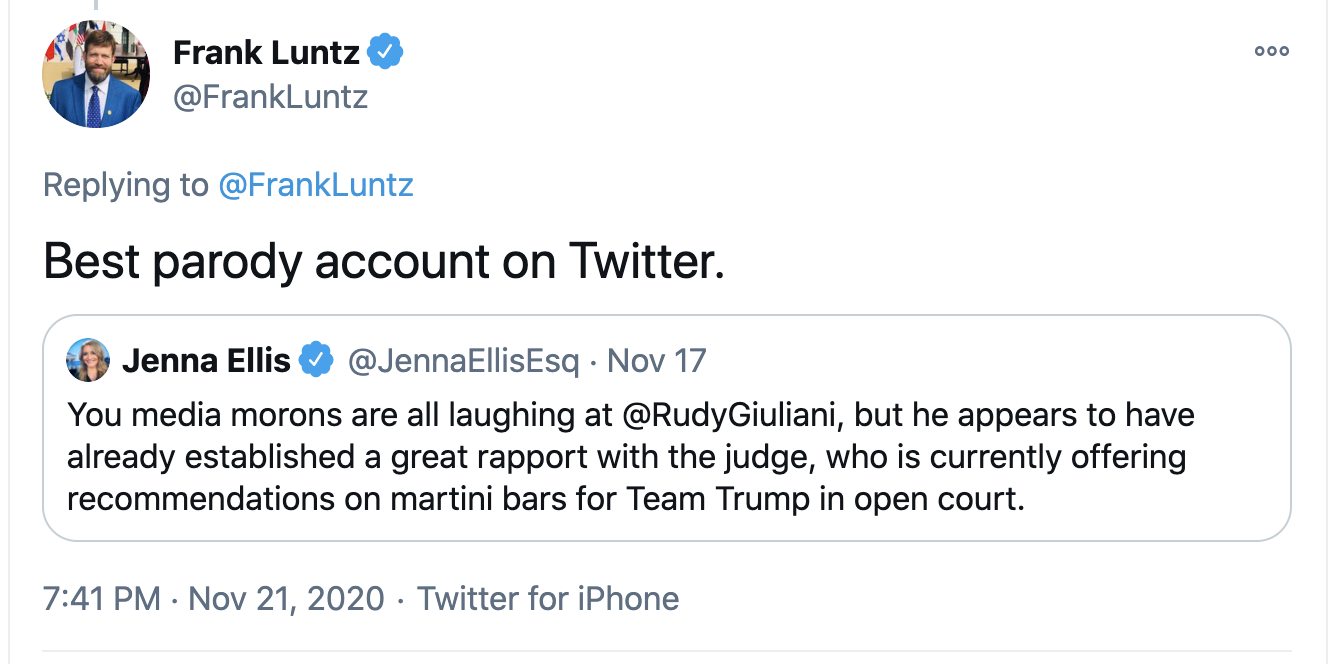This screenshot has height=664, width=1342.
Task: Click the Nov 17 quoted tweet date
Action: pos(657,360)
